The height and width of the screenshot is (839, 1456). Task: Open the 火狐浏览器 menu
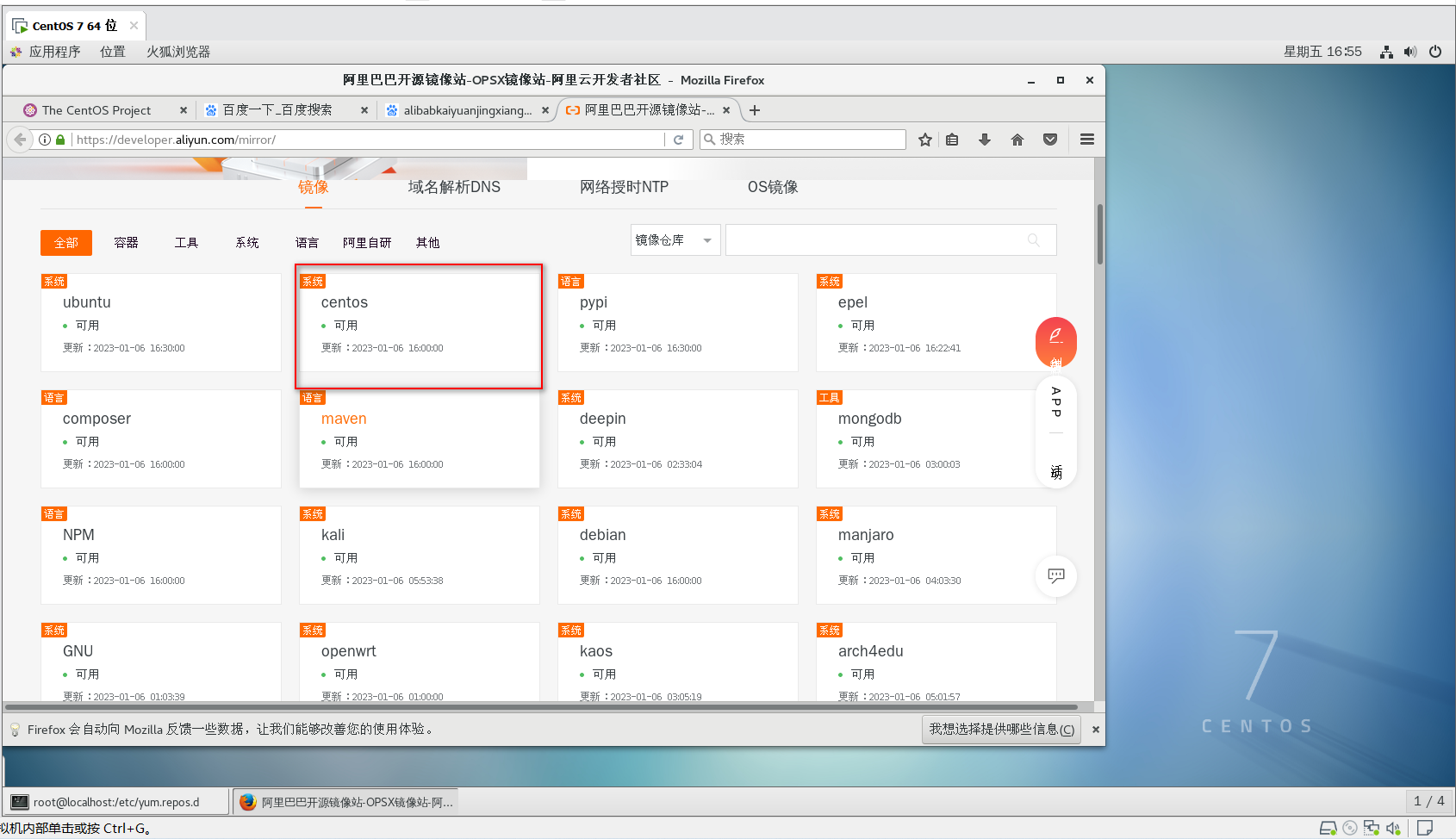tap(178, 52)
